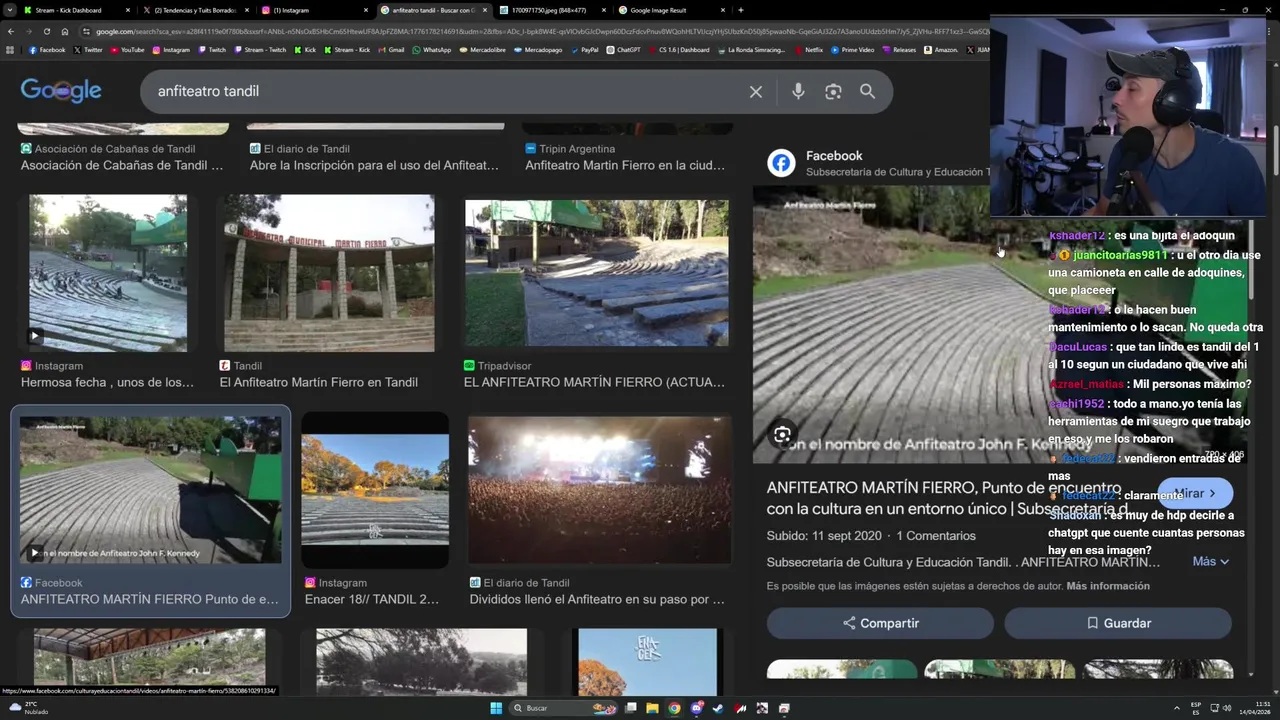
Task: Open Chrome from the taskbar
Action: 674,708
